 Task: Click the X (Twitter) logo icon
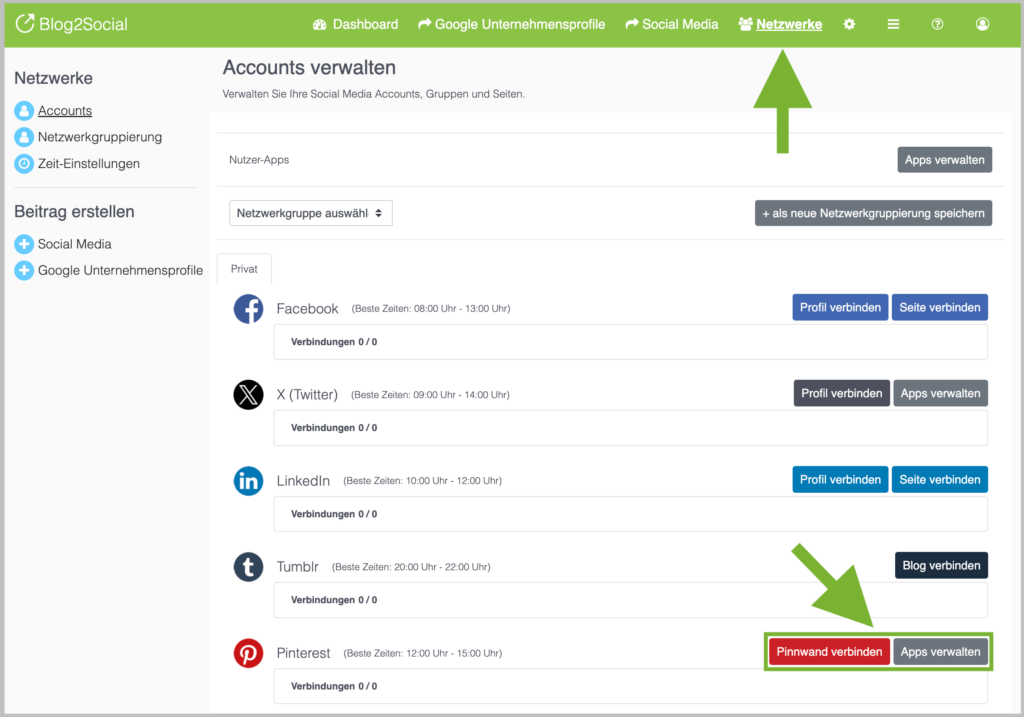pyautogui.click(x=248, y=394)
